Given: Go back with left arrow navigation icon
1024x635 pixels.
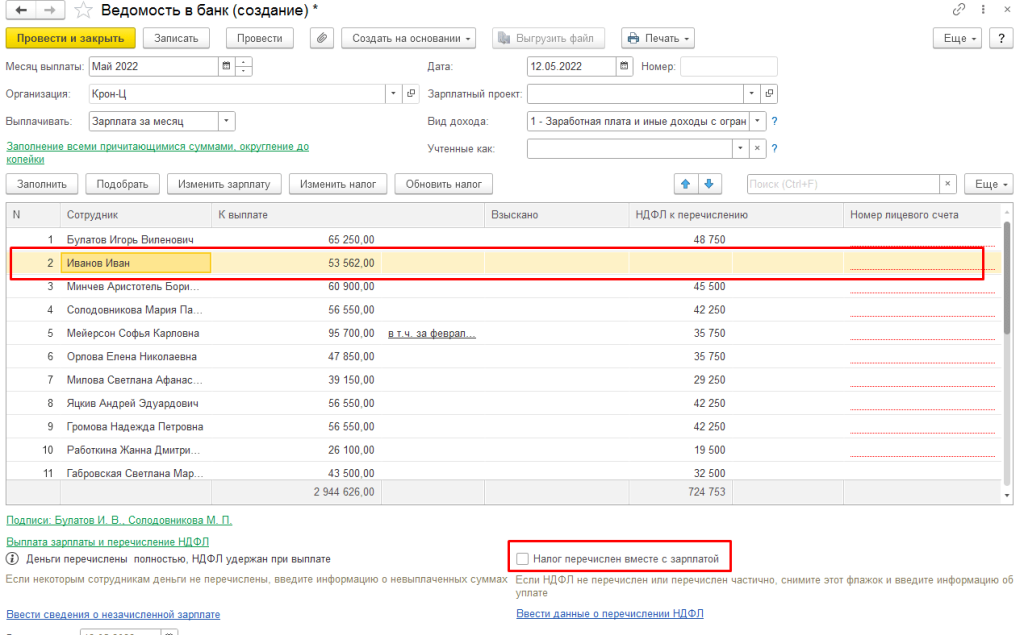Looking at the screenshot, I should 21,10.
